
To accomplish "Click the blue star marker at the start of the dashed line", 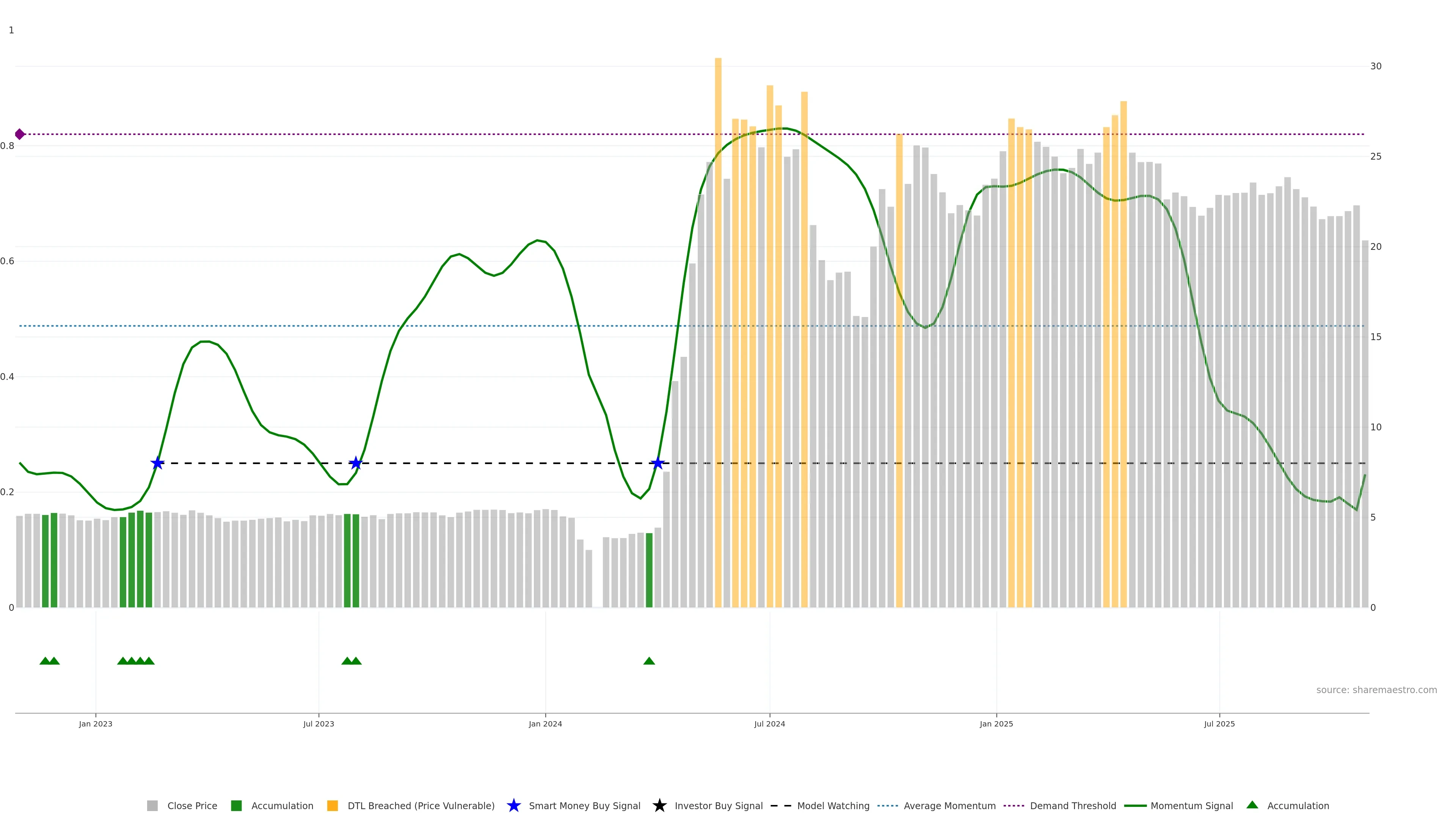I will tap(157, 463).
